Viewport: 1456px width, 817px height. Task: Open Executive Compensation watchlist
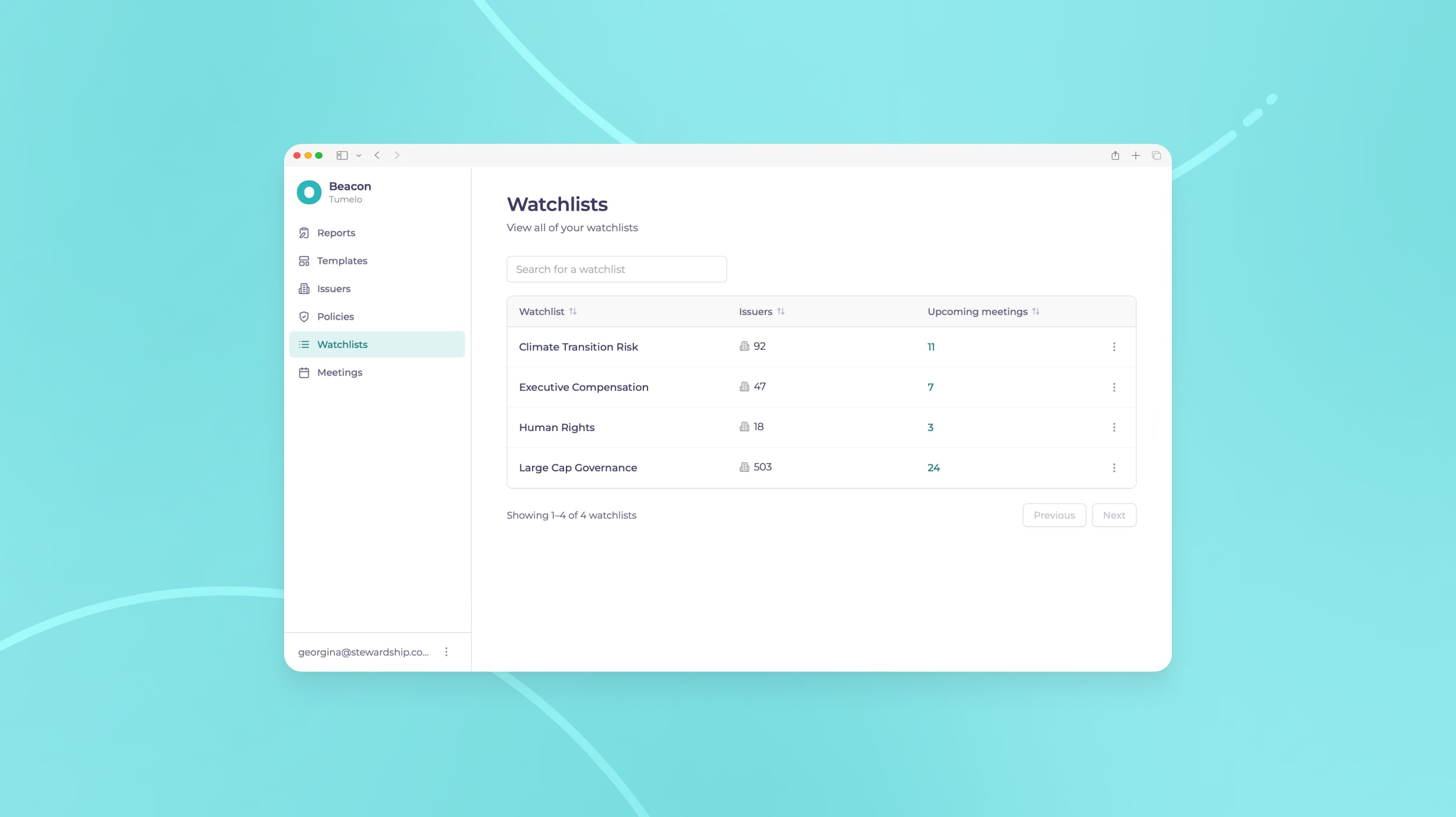click(584, 387)
